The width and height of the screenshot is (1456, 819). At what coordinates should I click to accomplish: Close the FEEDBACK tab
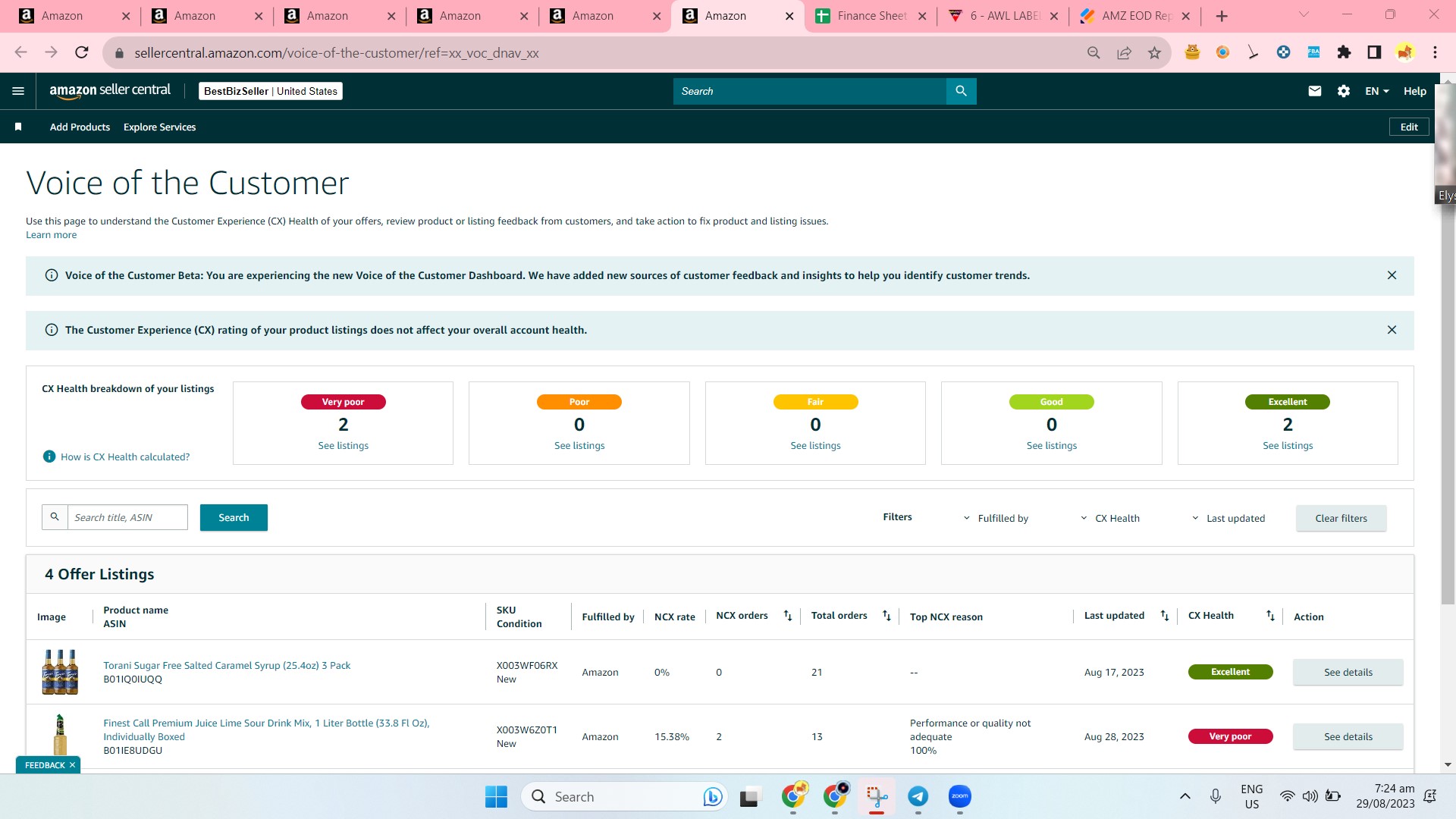[x=73, y=765]
